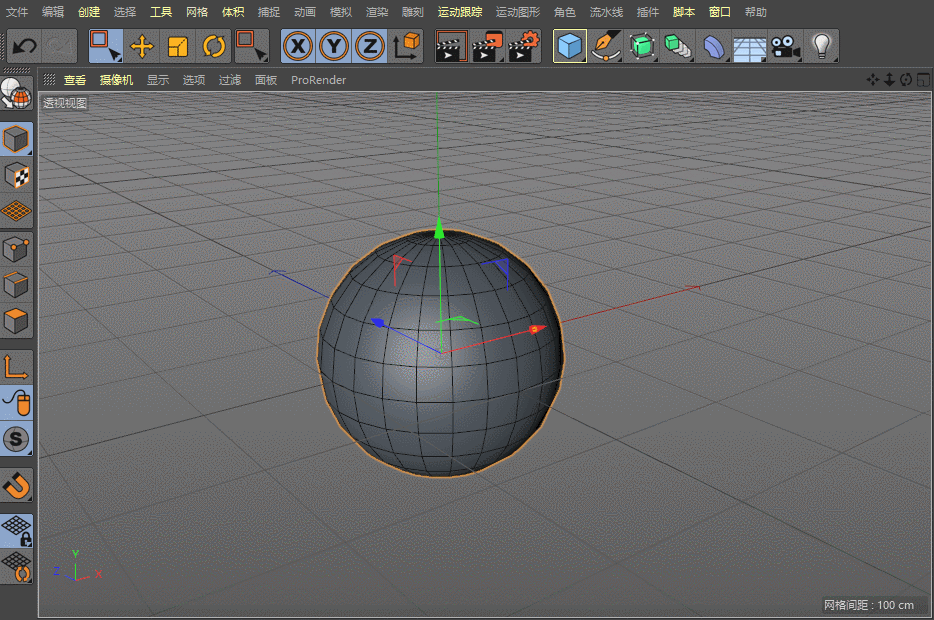
Task: Open viewport 查看 menu
Action: click(75, 80)
